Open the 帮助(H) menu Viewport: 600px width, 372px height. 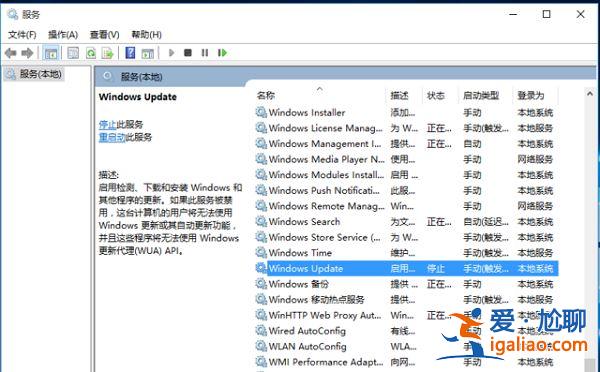point(147,35)
